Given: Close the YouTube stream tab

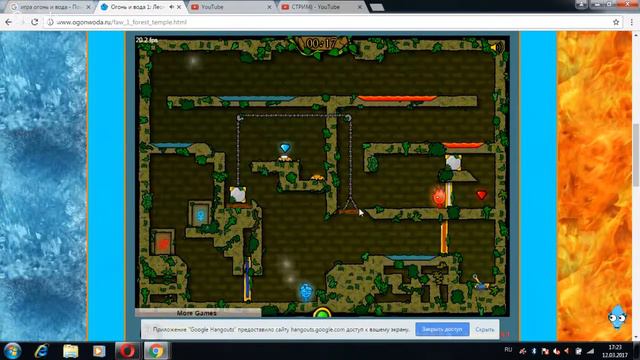Looking at the screenshot, I should click(360, 7).
